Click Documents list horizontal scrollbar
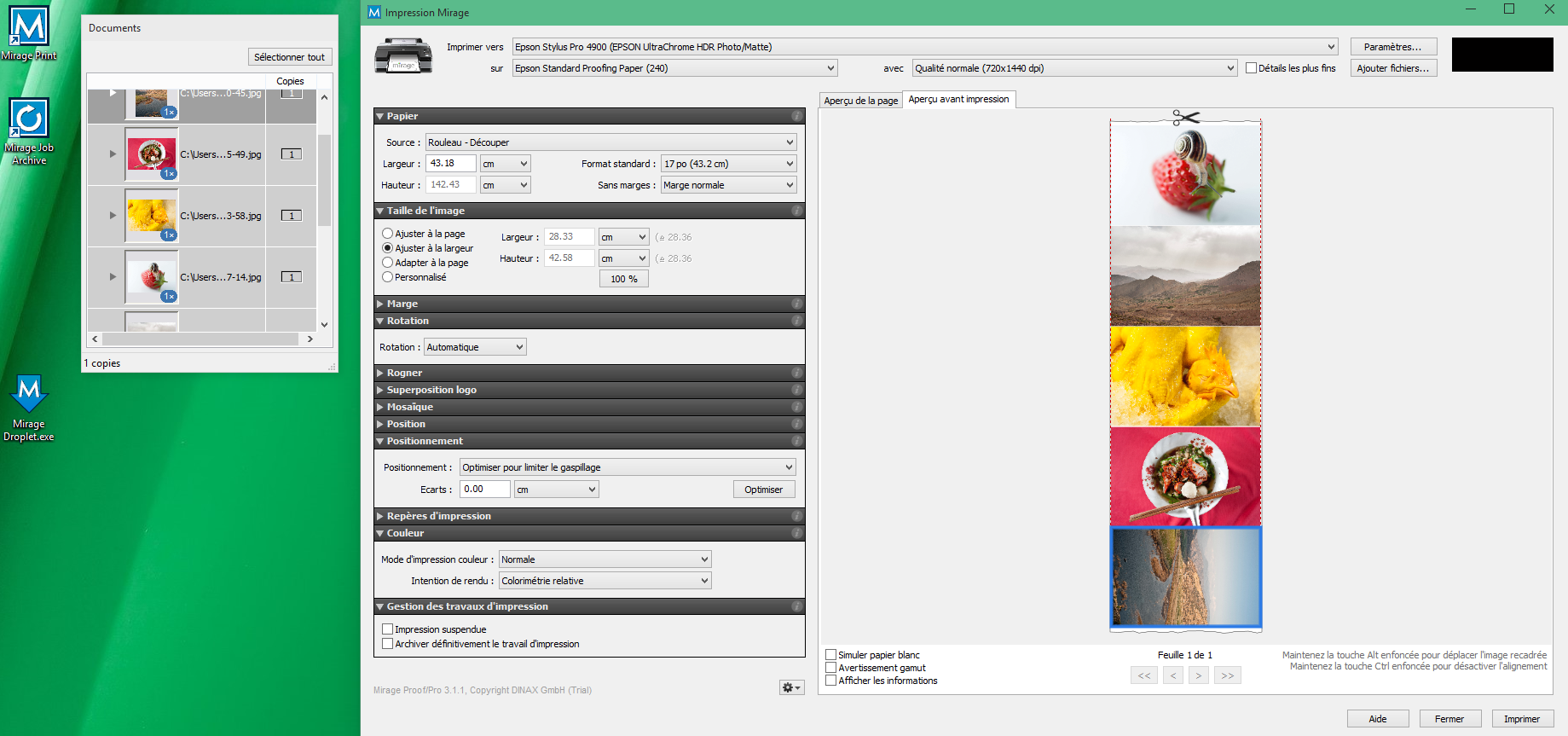Viewport: 1568px width, 736px height. tap(201, 339)
